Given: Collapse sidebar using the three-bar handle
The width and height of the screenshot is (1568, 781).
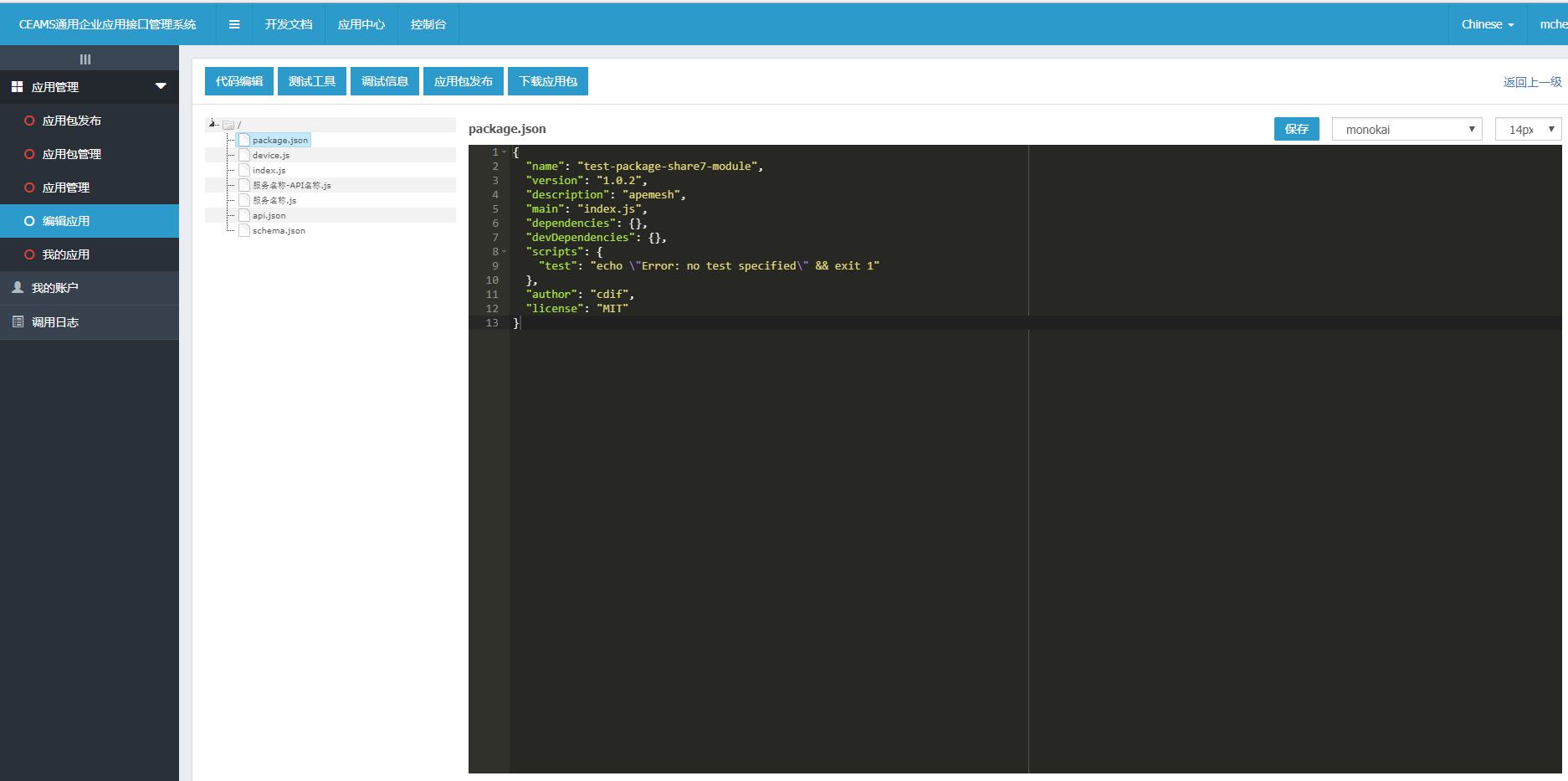Looking at the screenshot, I should click(85, 59).
